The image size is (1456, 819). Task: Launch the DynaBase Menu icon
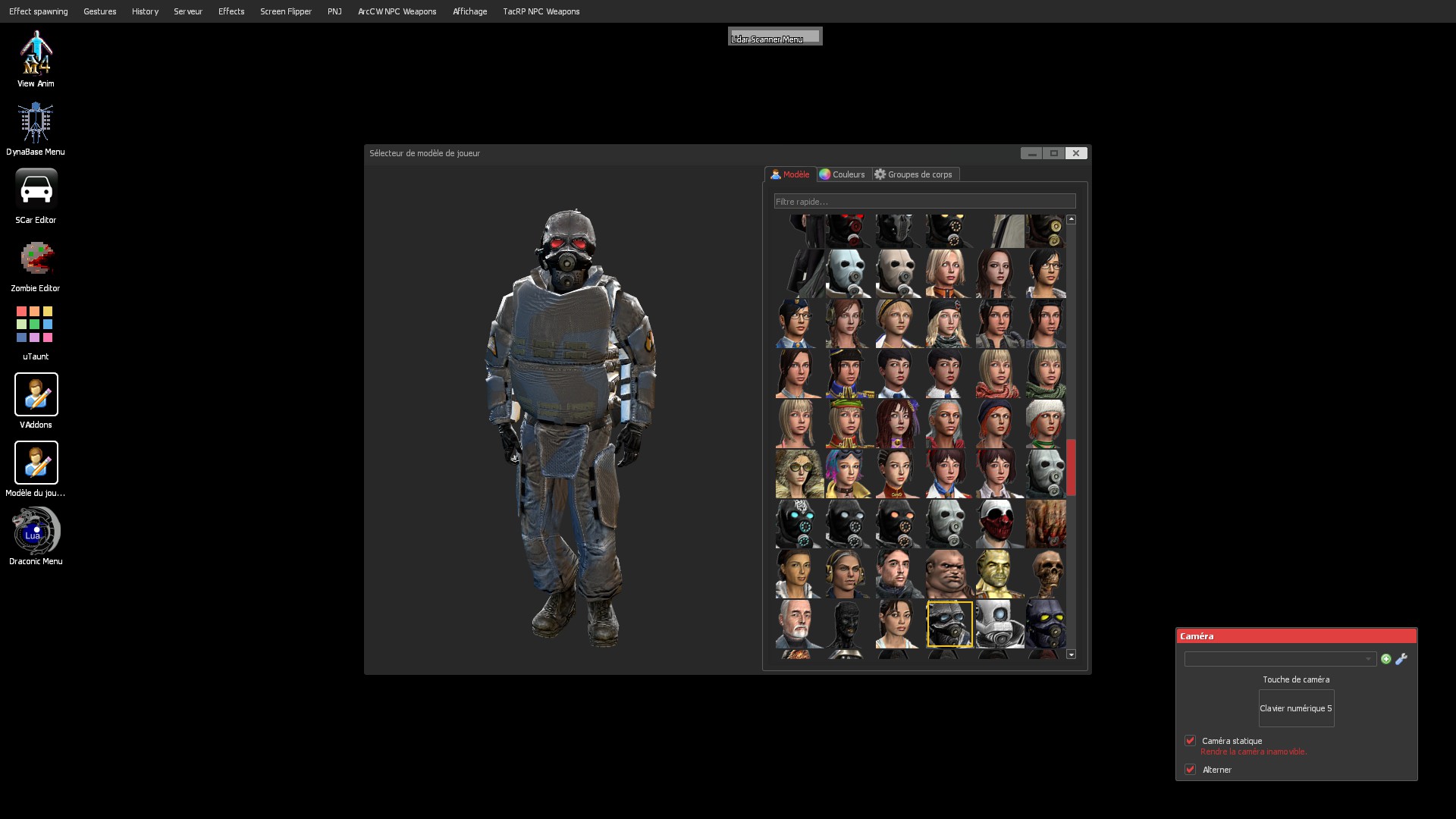click(x=36, y=123)
